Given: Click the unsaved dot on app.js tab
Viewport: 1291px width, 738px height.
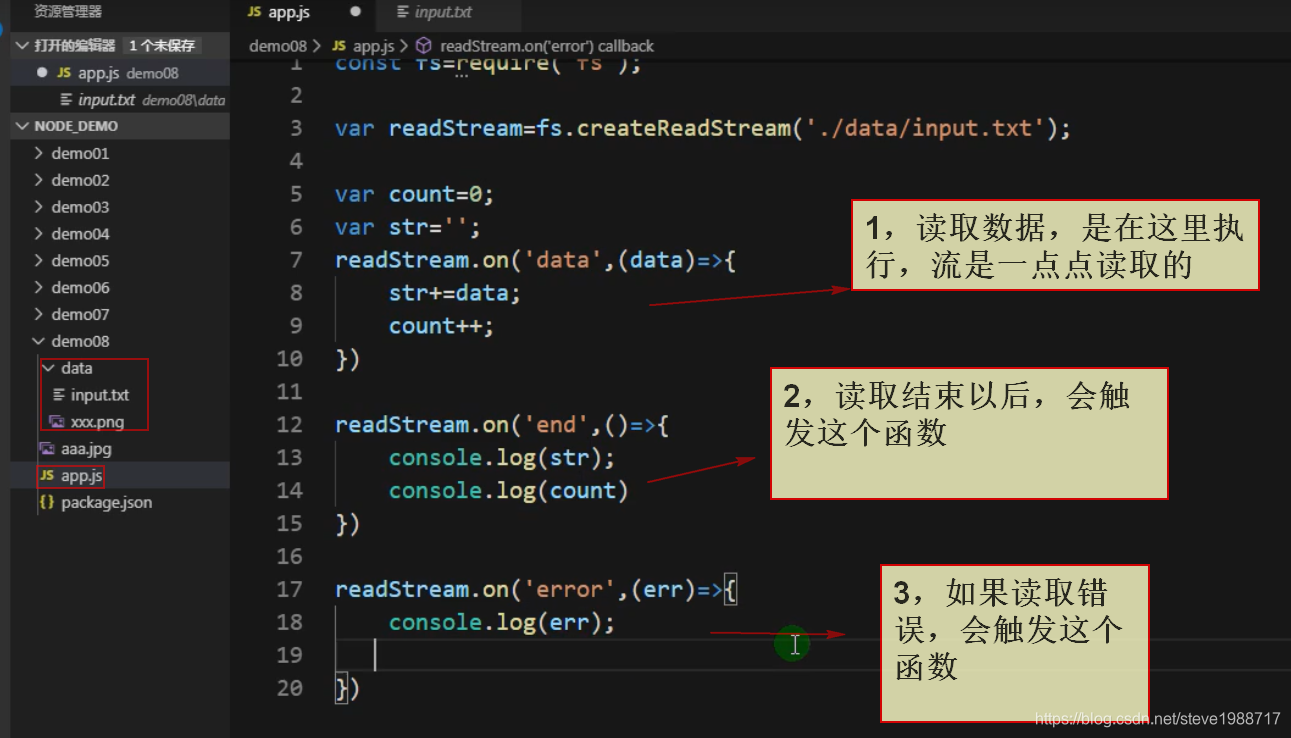Looking at the screenshot, I should point(355,12).
